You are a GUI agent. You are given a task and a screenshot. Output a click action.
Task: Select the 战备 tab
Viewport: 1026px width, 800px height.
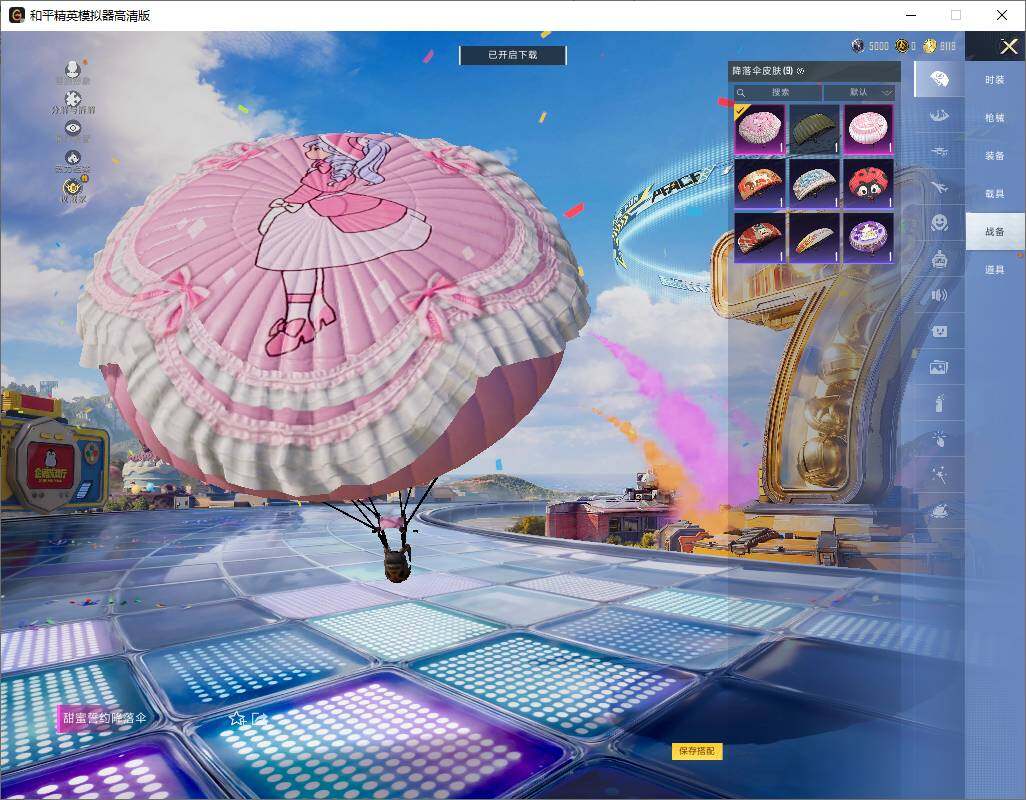coord(995,232)
